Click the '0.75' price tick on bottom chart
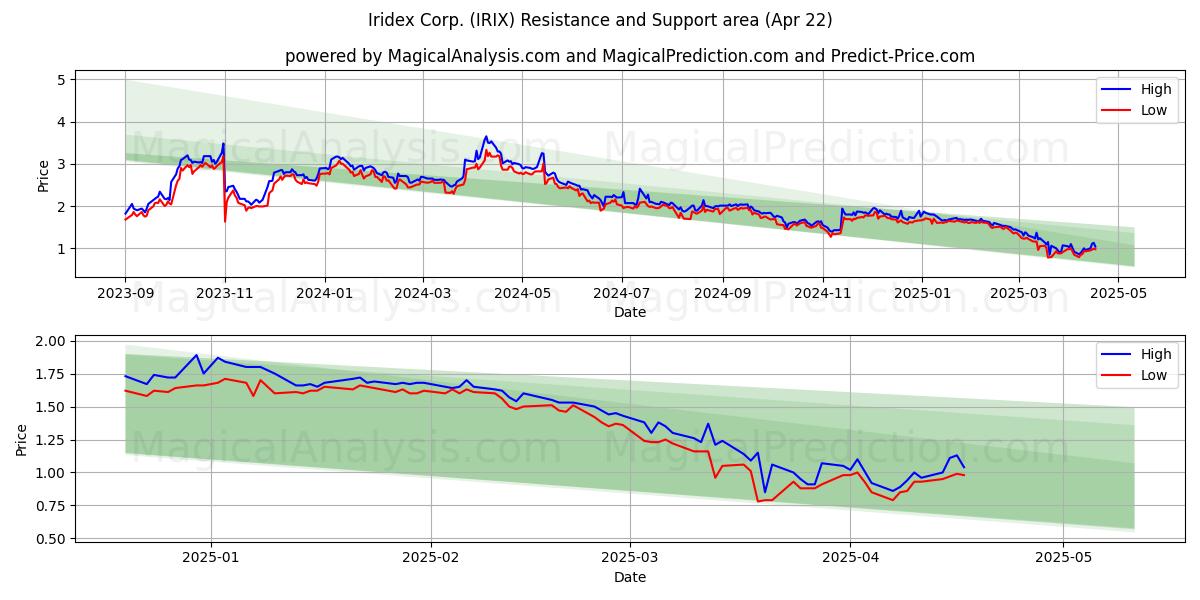The width and height of the screenshot is (1200, 600). (50, 506)
